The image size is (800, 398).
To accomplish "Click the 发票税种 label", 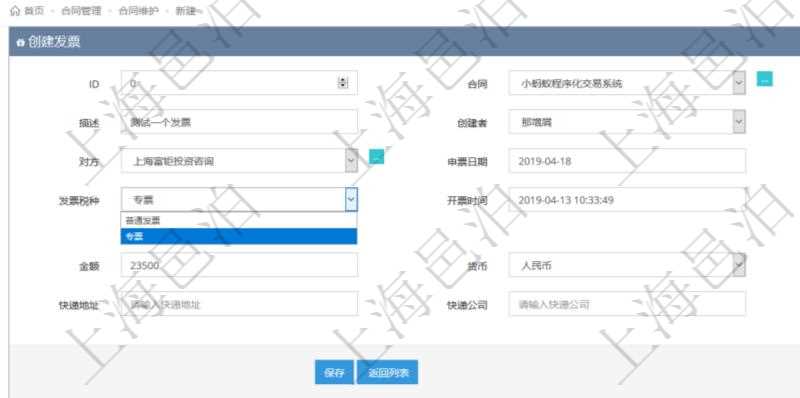I will coord(79,201).
